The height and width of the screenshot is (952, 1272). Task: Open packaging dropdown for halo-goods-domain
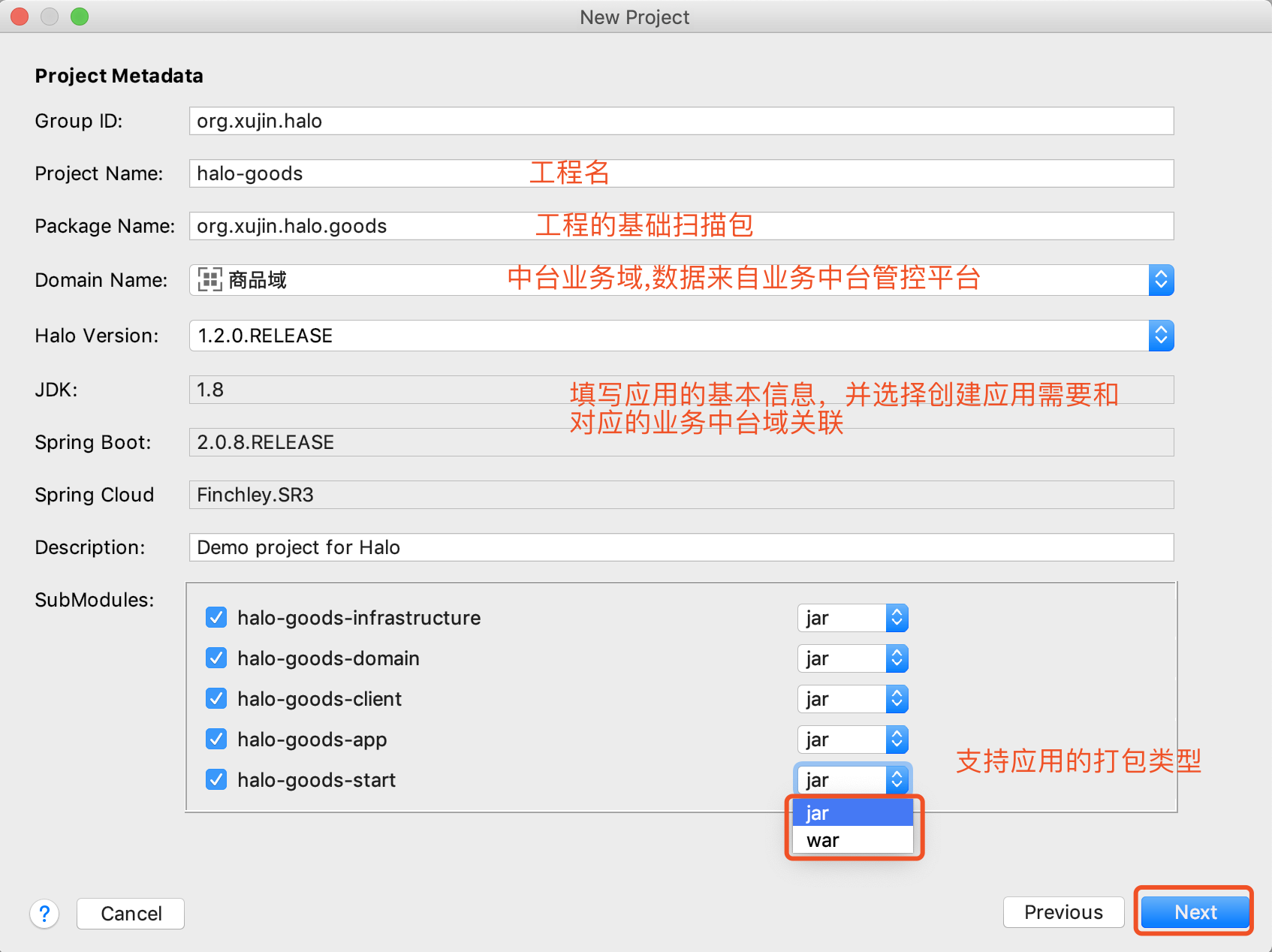[x=852, y=658]
